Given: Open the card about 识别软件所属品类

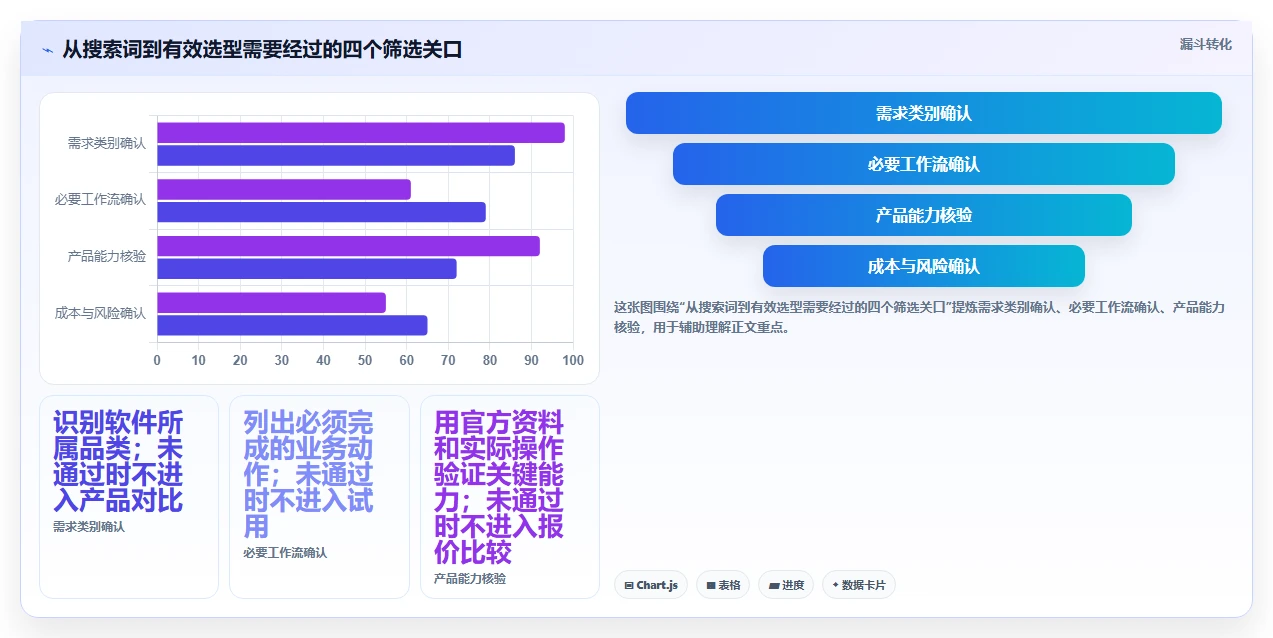Looking at the screenshot, I should pos(129,497).
